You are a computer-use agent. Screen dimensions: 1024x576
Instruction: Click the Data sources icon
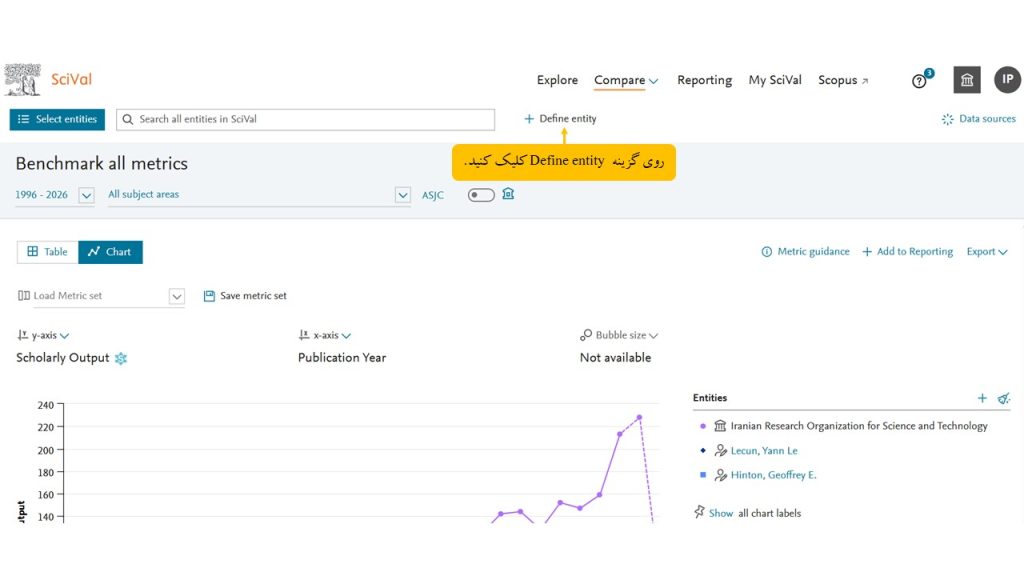[x=948, y=119]
